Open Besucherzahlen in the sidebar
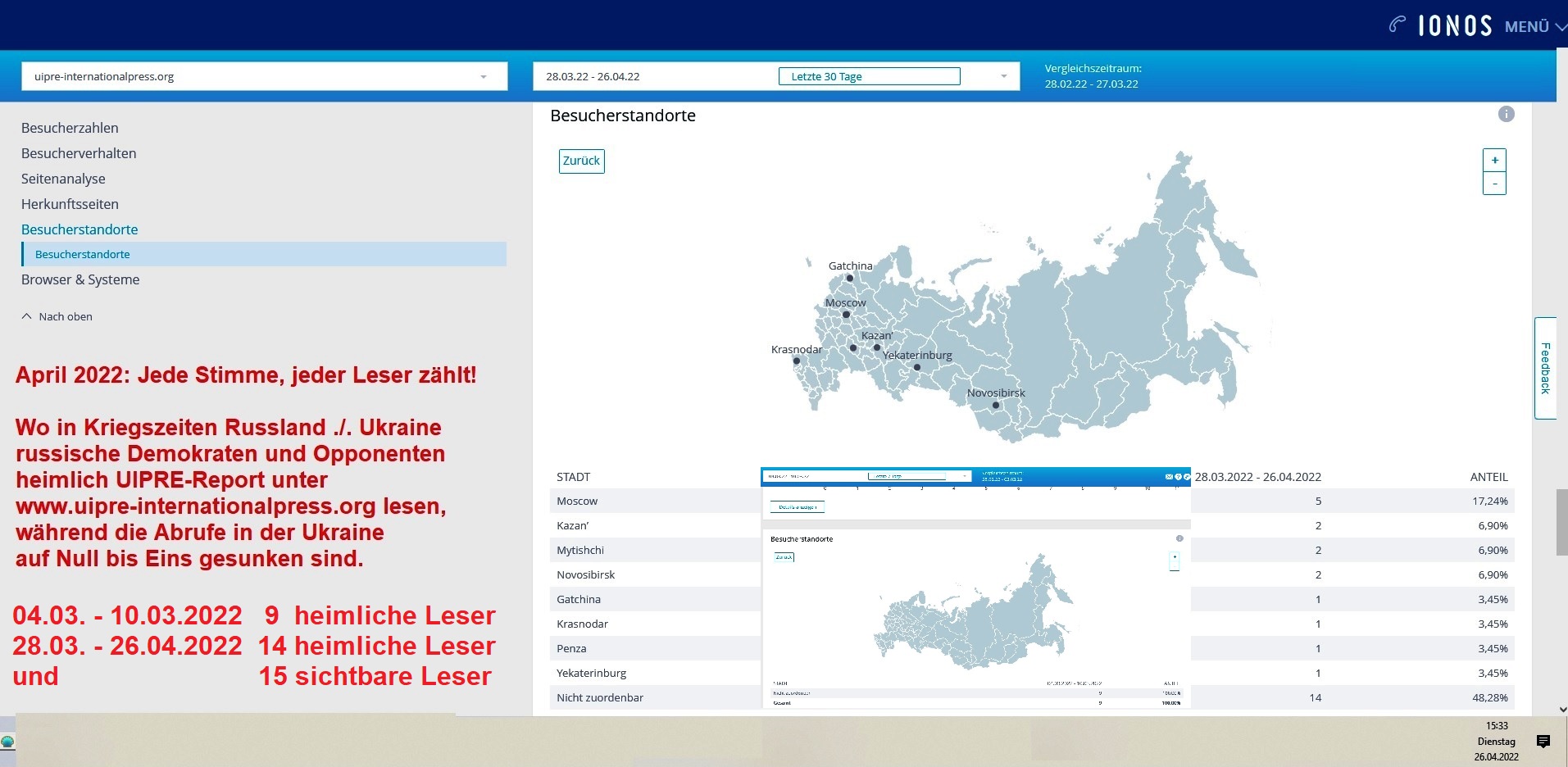Viewport: 1568px width, 767px height. point(70,128)
